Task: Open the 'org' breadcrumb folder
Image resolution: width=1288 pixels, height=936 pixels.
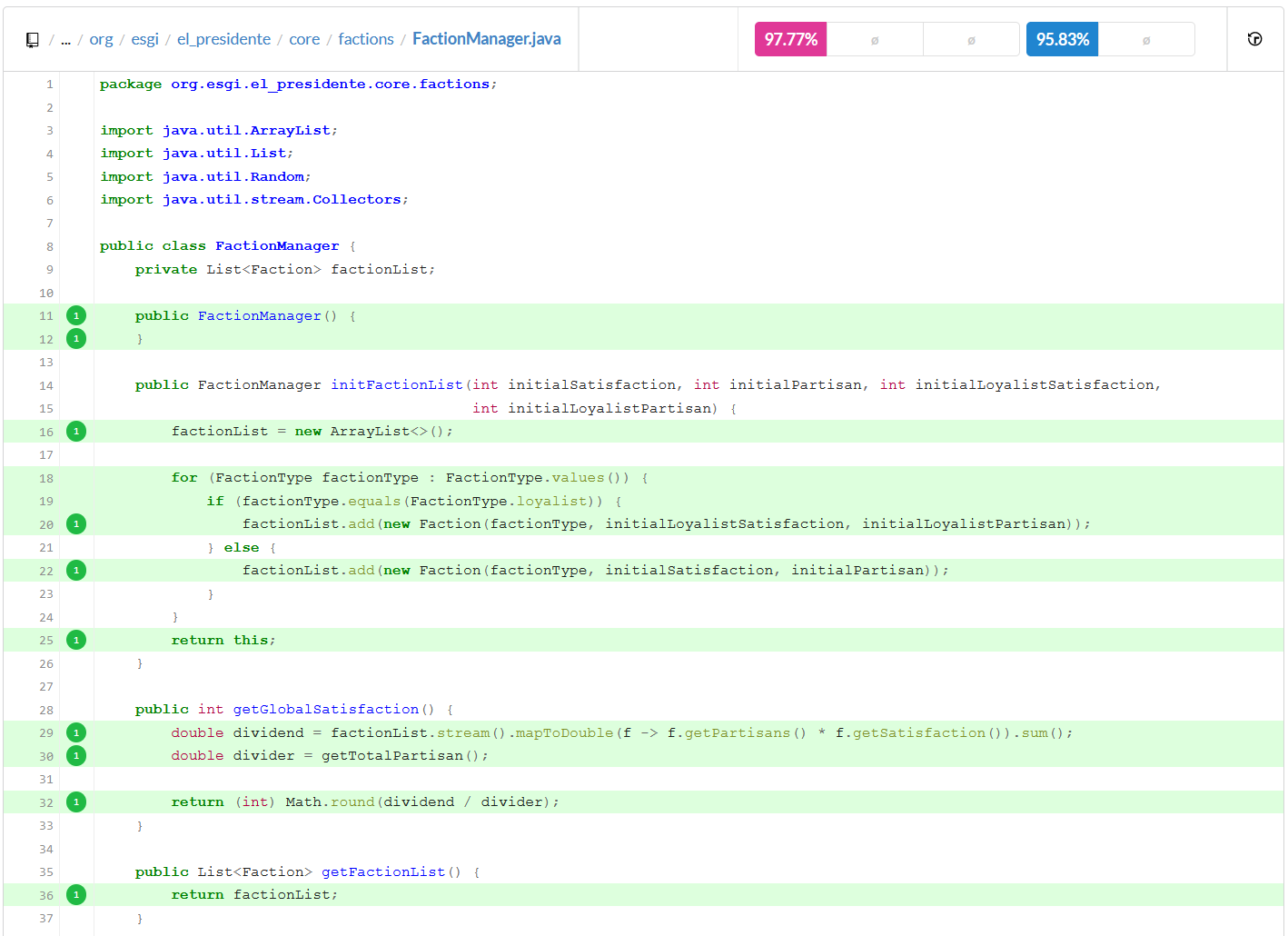Action: tap(101, 39)
